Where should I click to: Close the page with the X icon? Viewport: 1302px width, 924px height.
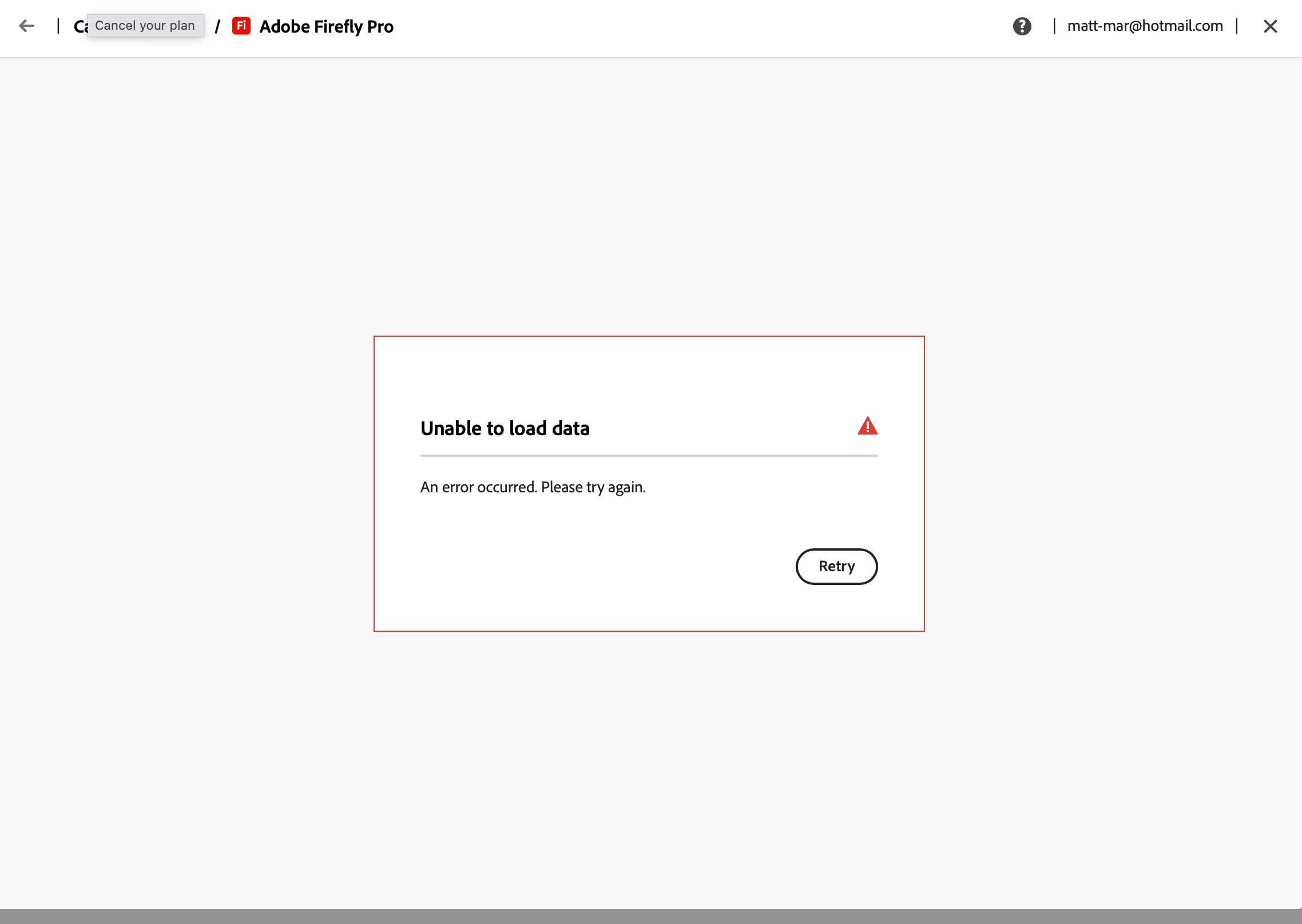[x=1270, y=26]
